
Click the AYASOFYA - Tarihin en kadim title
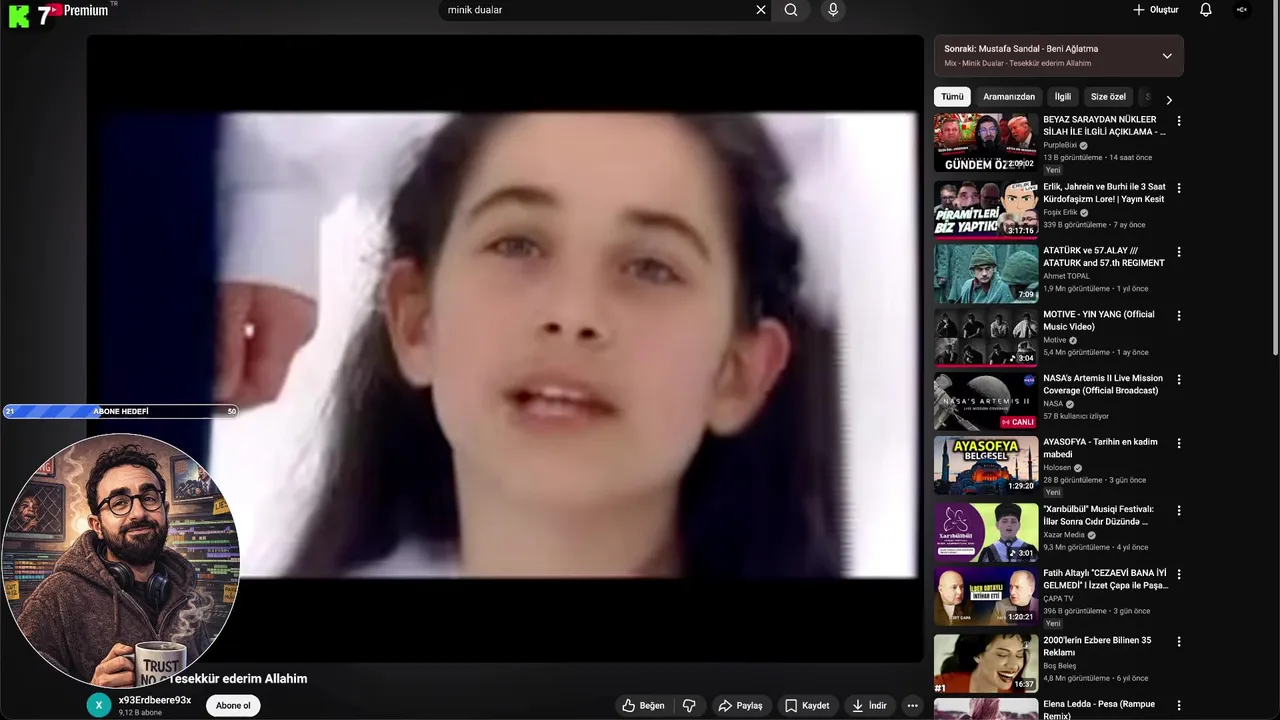click(1100, 448)
